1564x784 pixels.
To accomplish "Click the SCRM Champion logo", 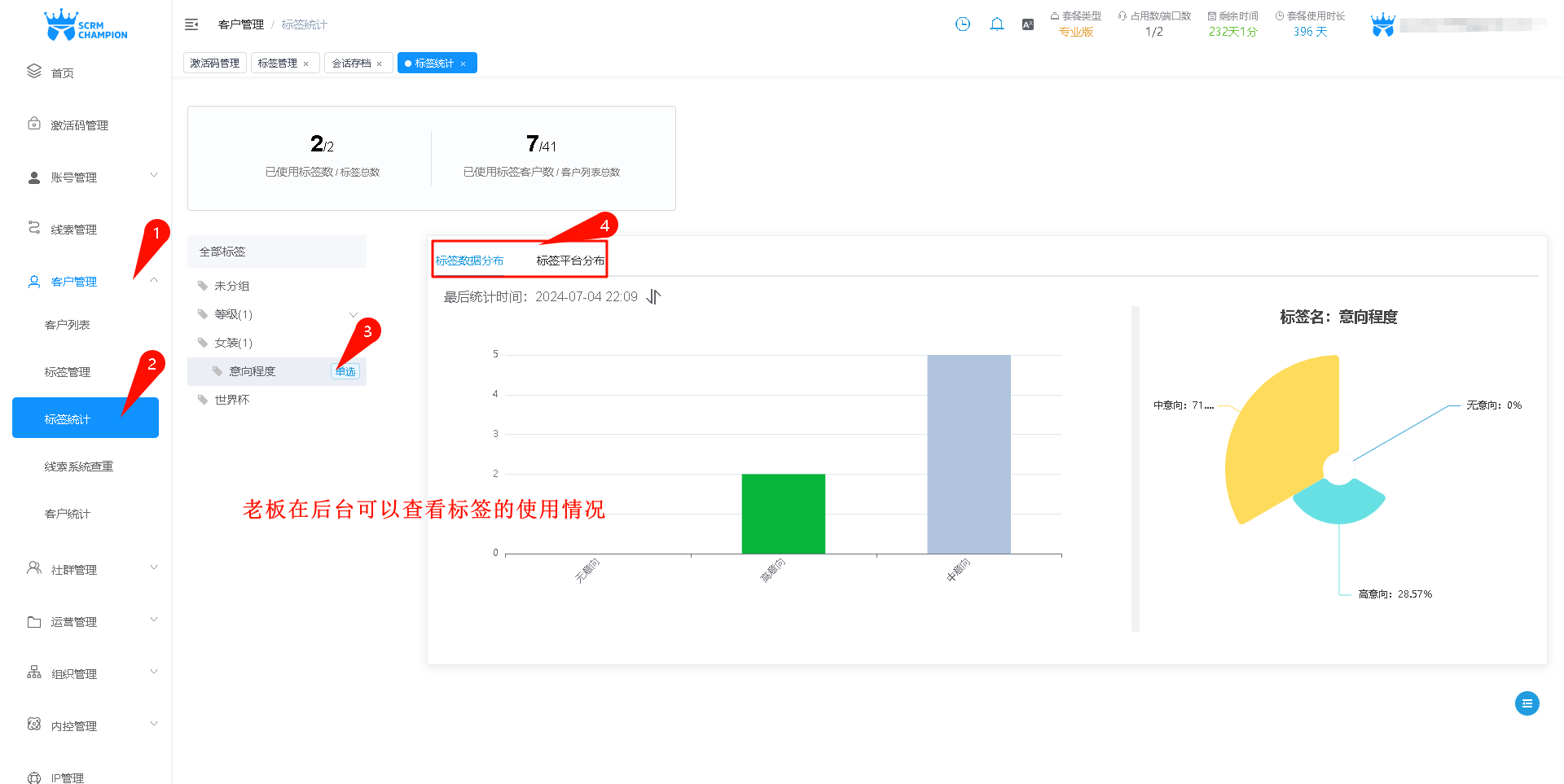I will coord(86,26).
